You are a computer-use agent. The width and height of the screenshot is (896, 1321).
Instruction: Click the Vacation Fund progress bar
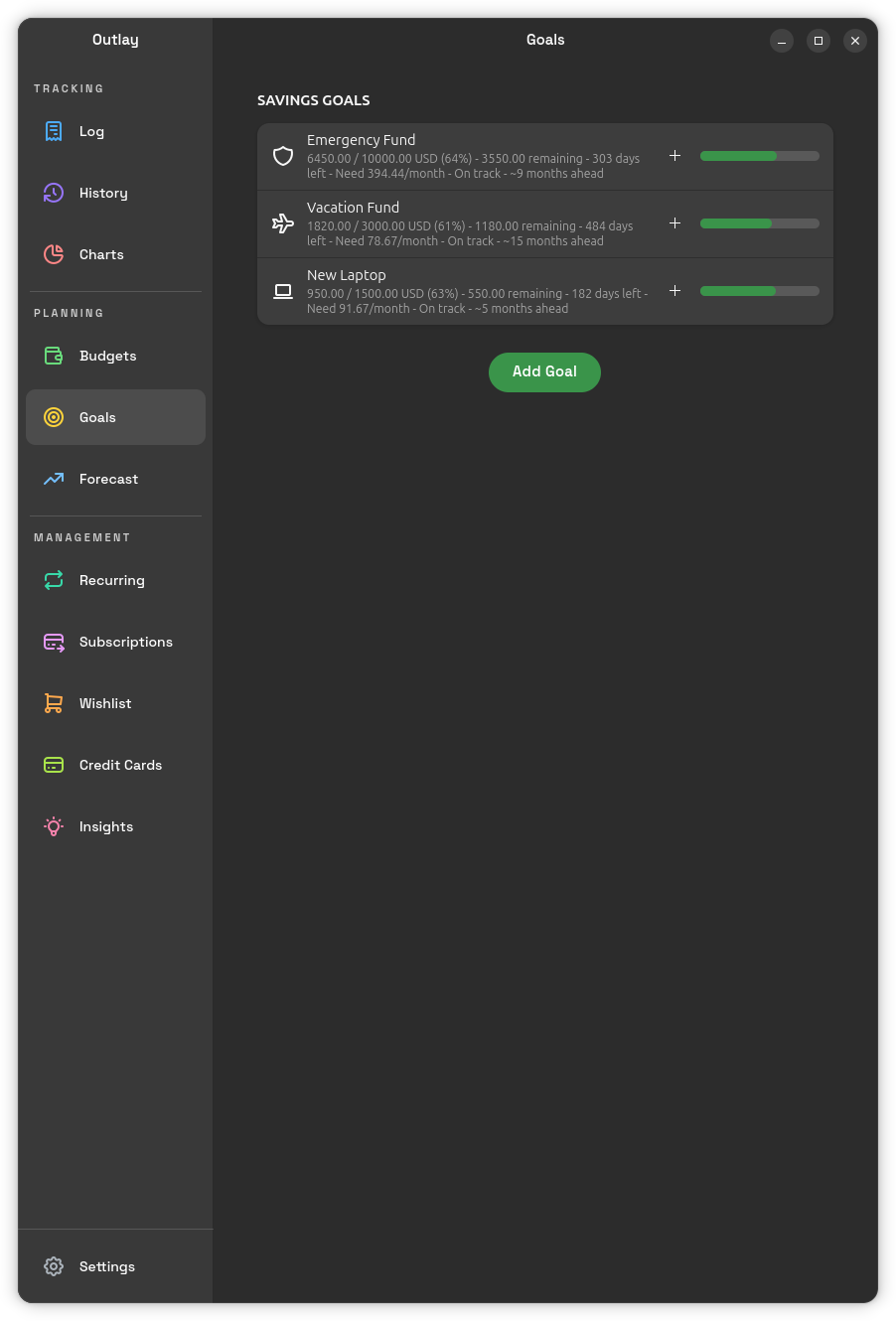point(759,223)
